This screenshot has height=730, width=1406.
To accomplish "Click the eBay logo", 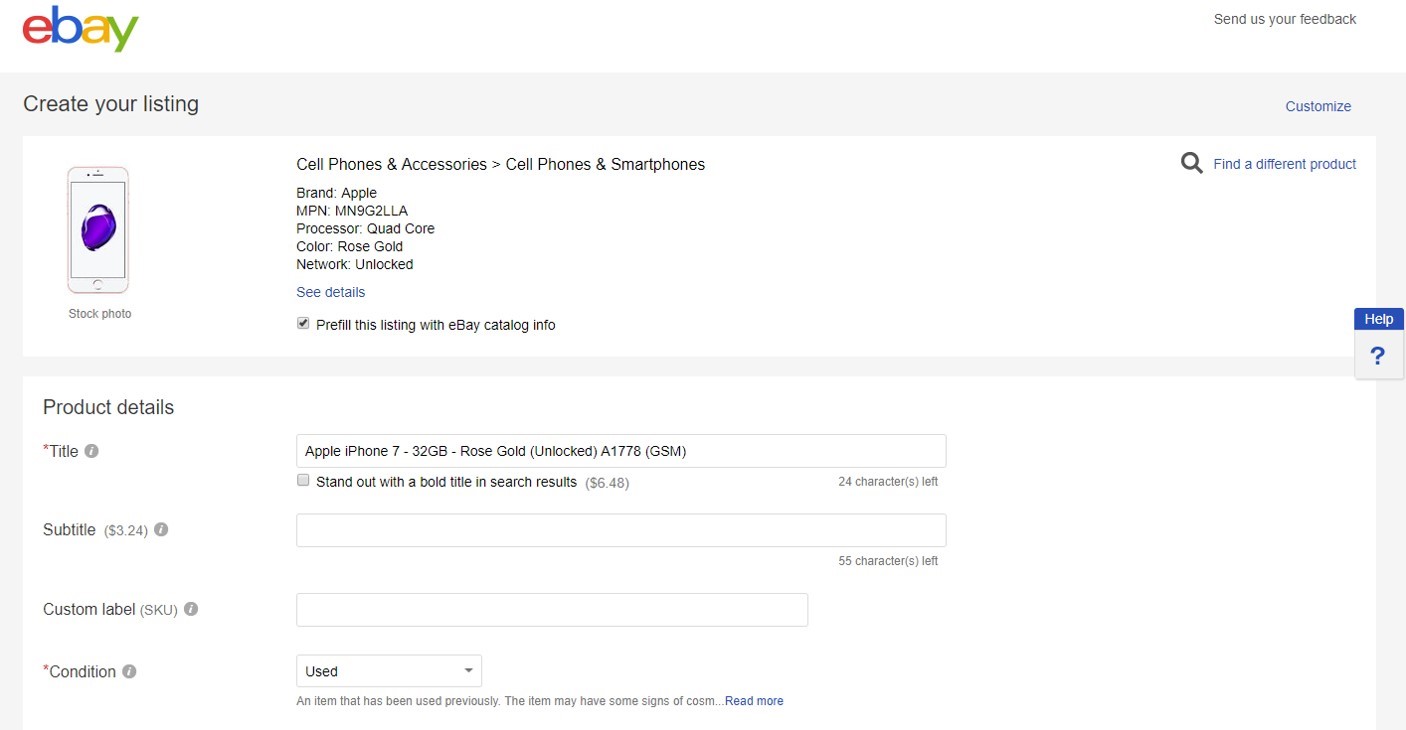I will 80,30.
